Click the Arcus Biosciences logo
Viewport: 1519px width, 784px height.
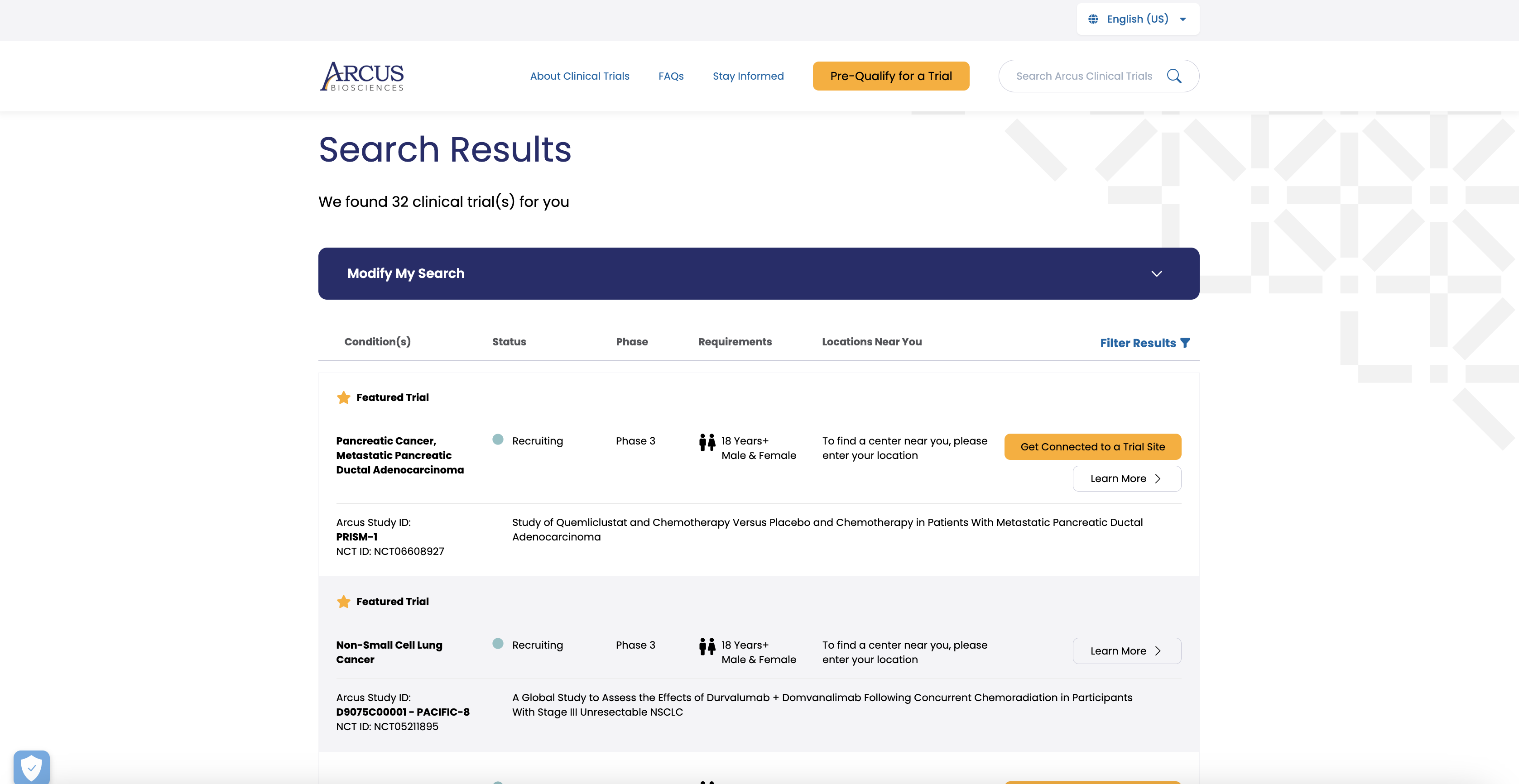tap(361, 76)
